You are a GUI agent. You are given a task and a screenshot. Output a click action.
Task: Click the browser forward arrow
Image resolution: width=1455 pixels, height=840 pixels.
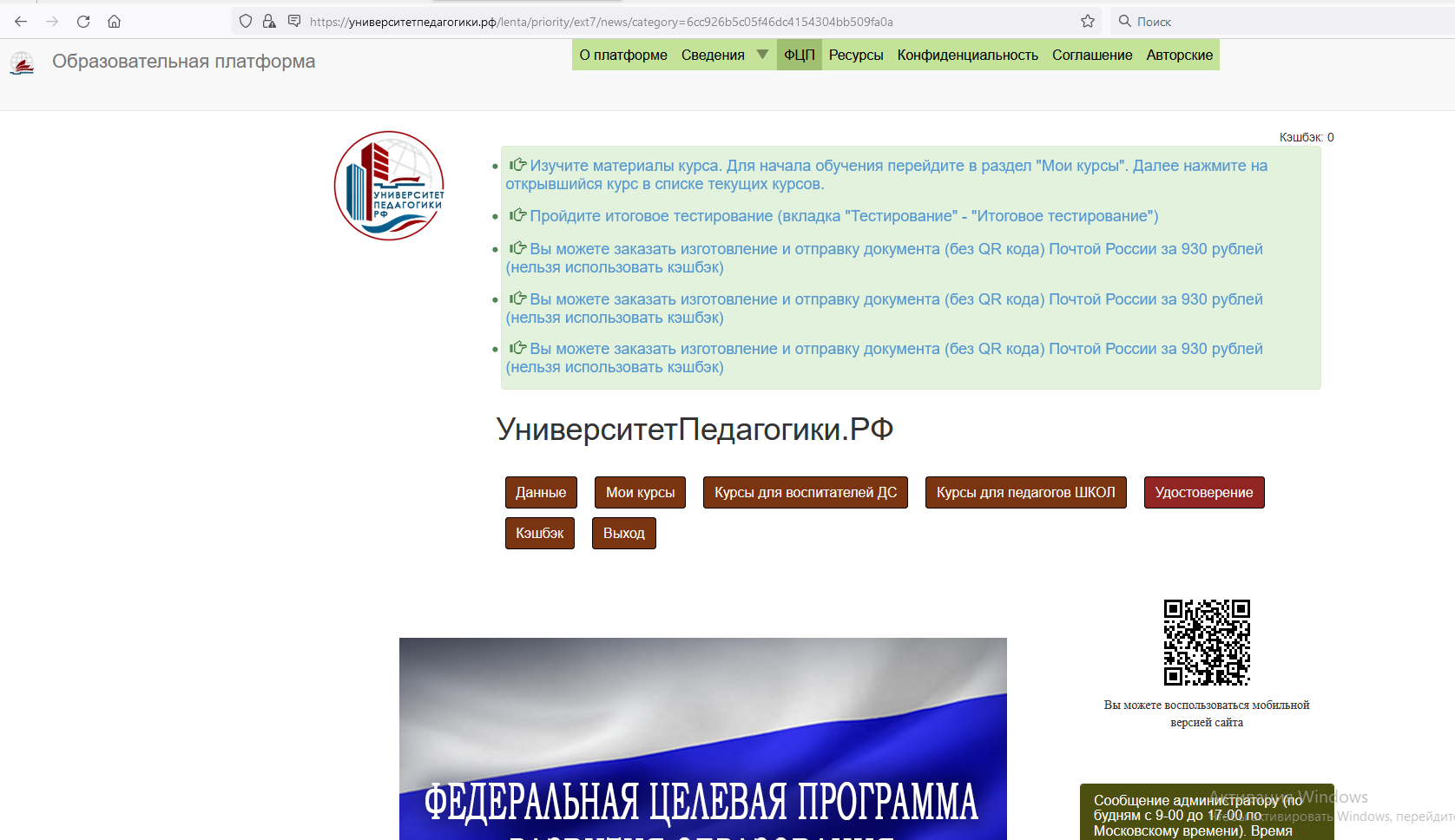tap(52, 22)
